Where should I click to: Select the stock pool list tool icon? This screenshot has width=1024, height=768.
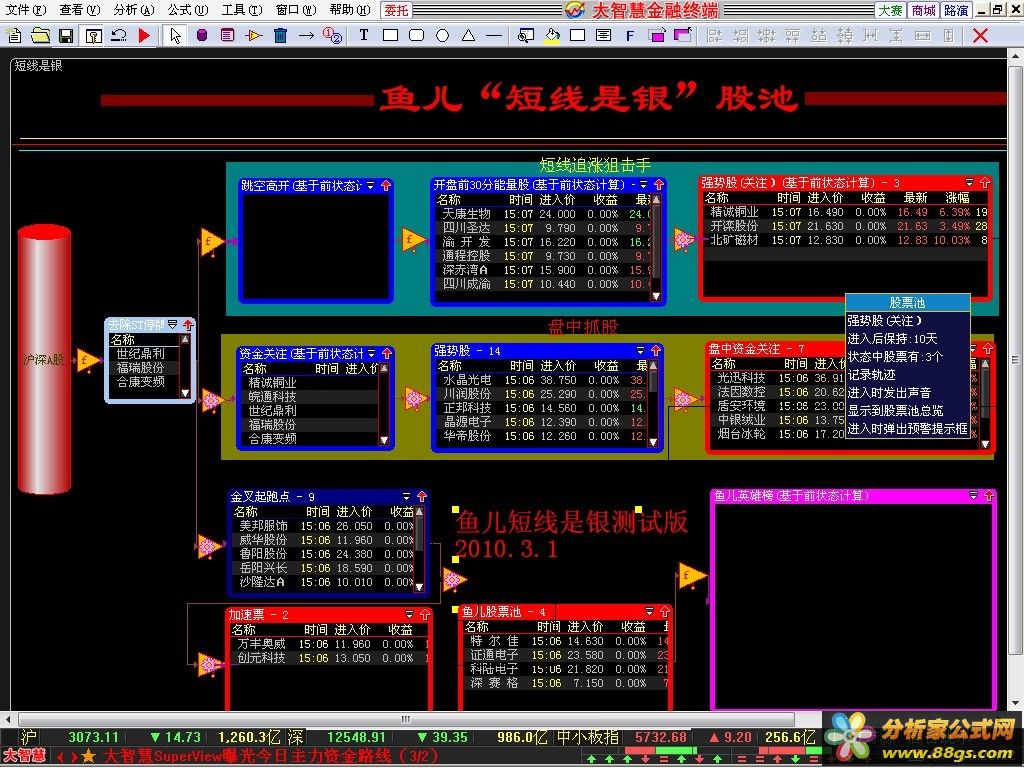coord(227,35)
